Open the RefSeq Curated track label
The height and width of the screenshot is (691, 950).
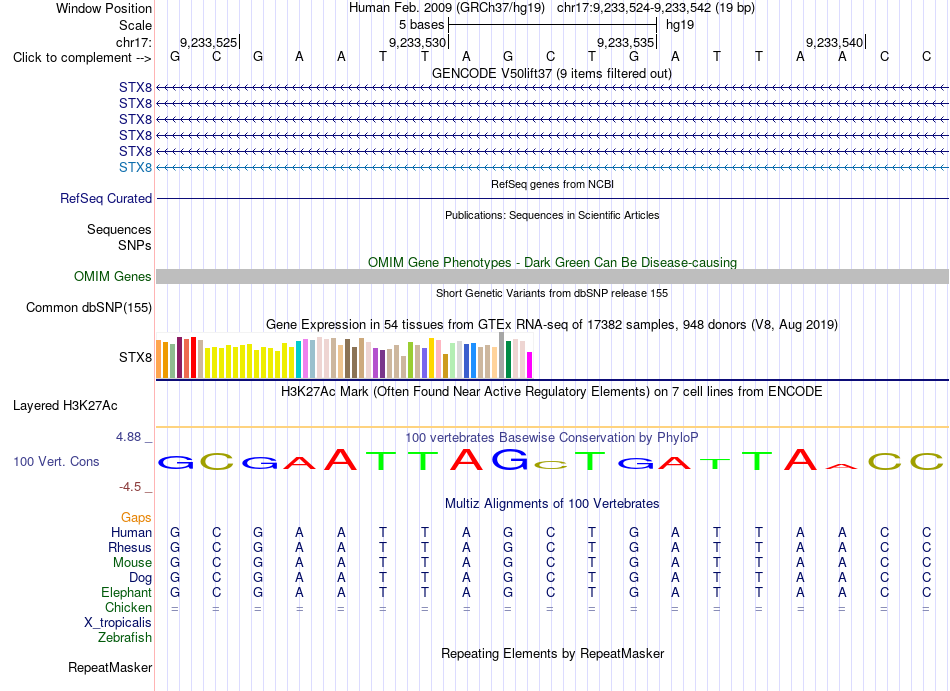[106, 198]
